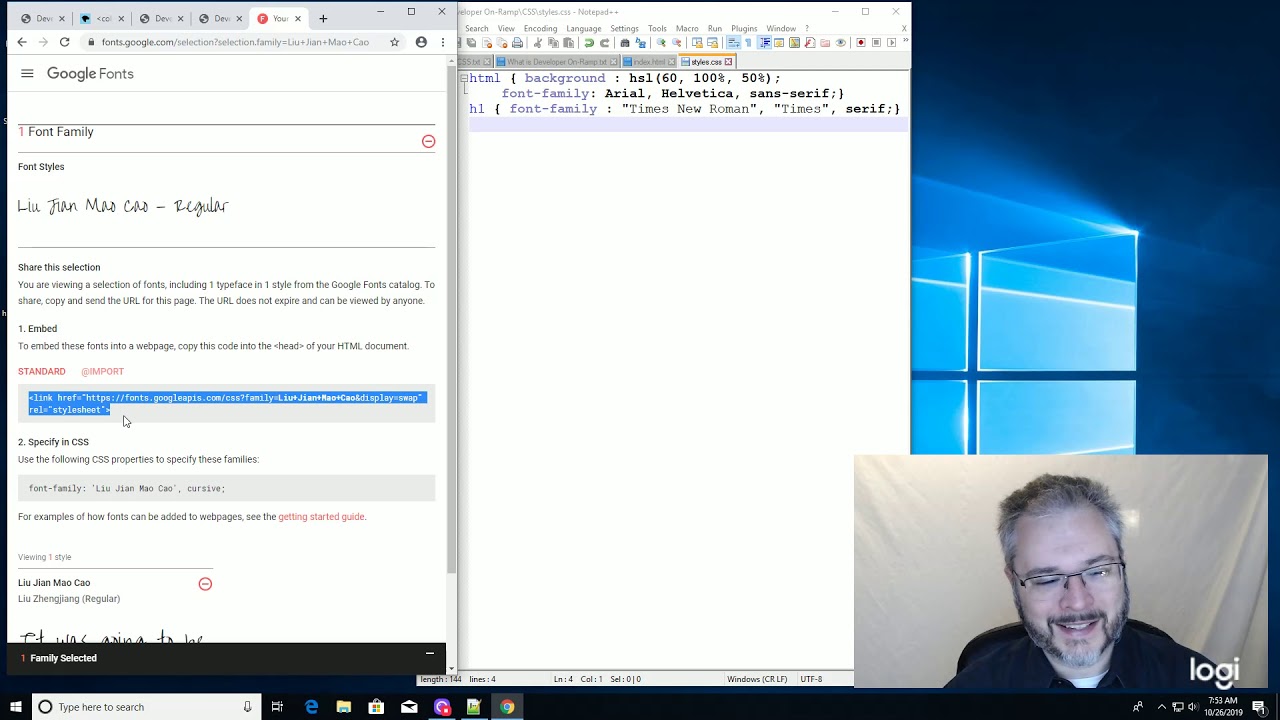
Task: Start macro recording in Notepad++
Action: [860, 43]
